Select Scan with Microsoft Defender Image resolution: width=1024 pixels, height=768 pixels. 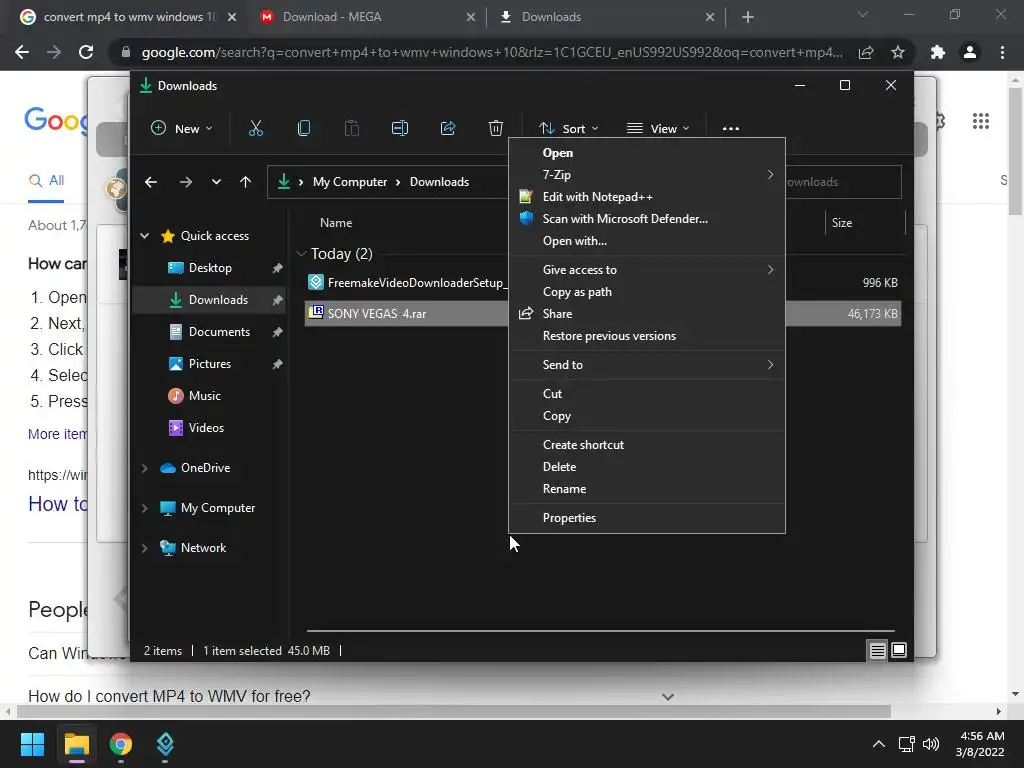pos(647,219)
